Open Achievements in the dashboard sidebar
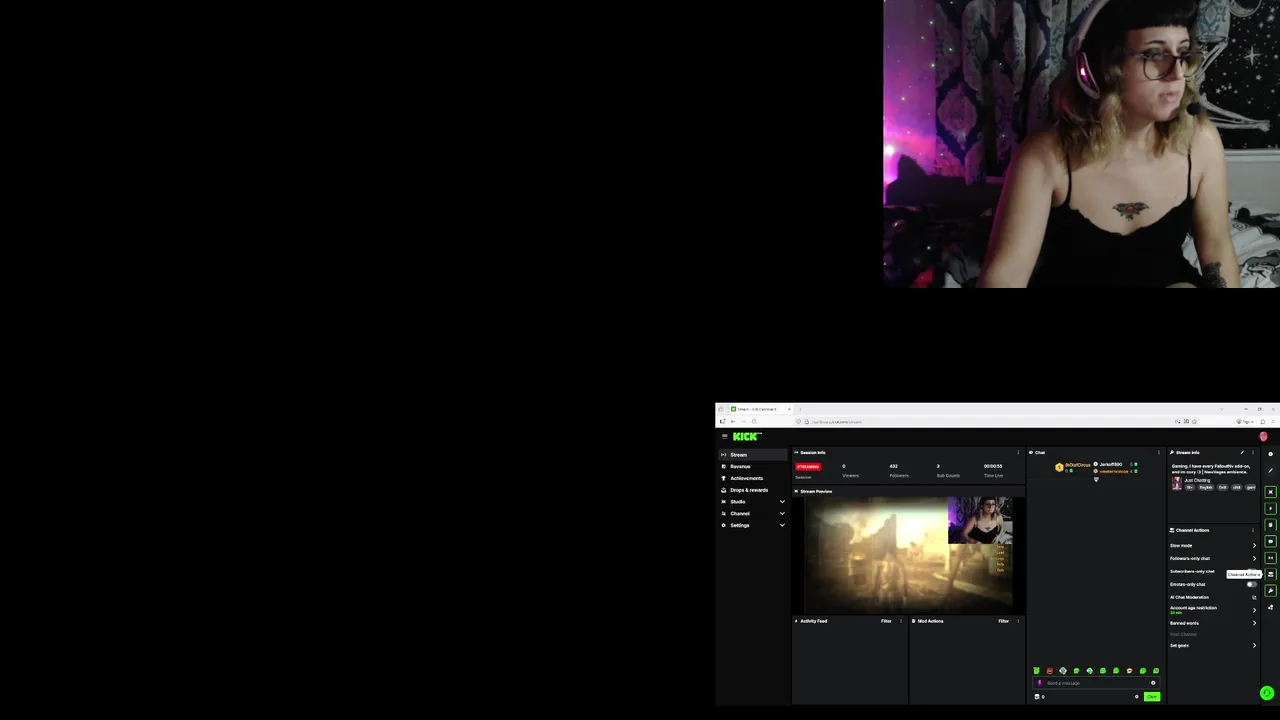 [752, 478]
